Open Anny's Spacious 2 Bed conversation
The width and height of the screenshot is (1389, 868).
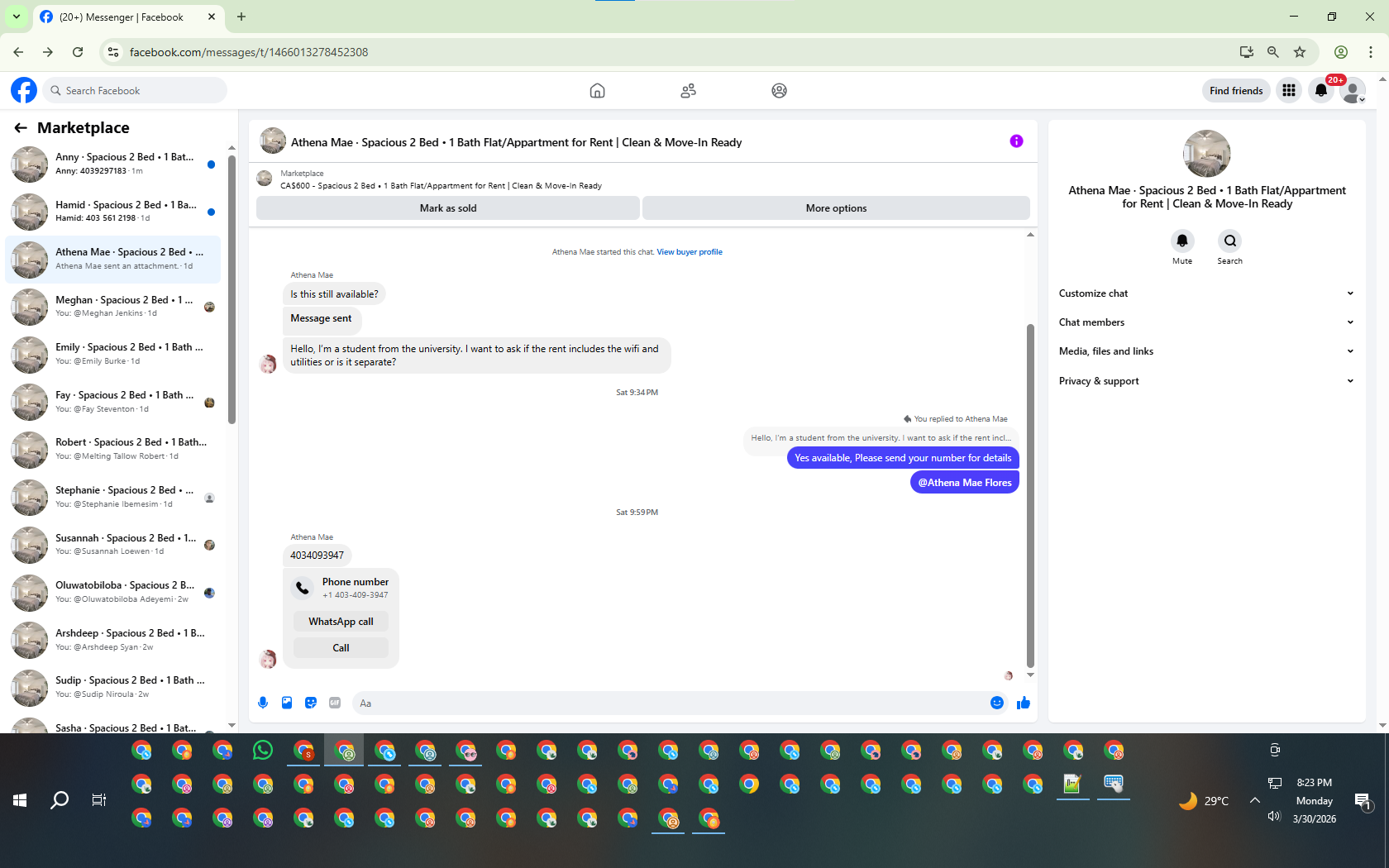click(112, 165)
